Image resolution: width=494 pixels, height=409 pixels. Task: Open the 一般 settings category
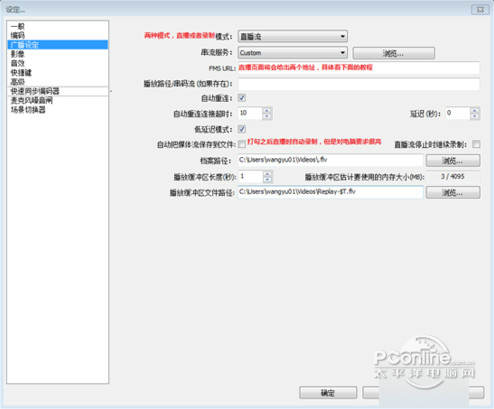[x=57, y=26]
